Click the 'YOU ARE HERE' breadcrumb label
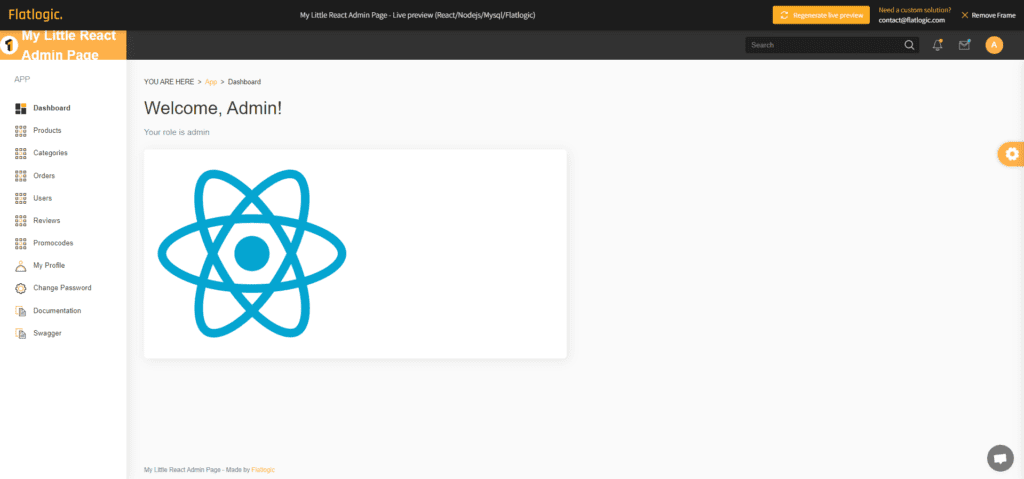 [168, 82]
